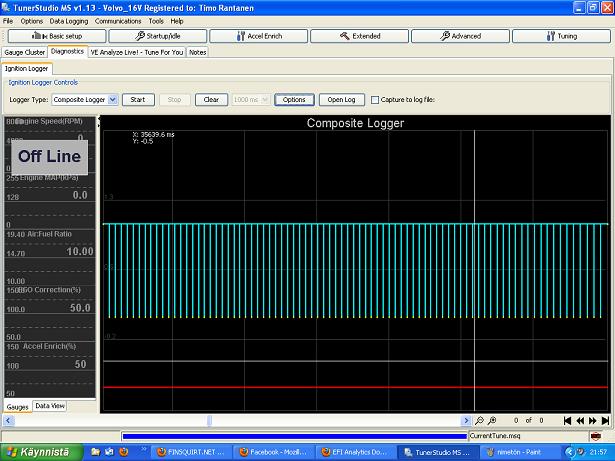Click the zoom out magnifier icon

click(480, 421)
